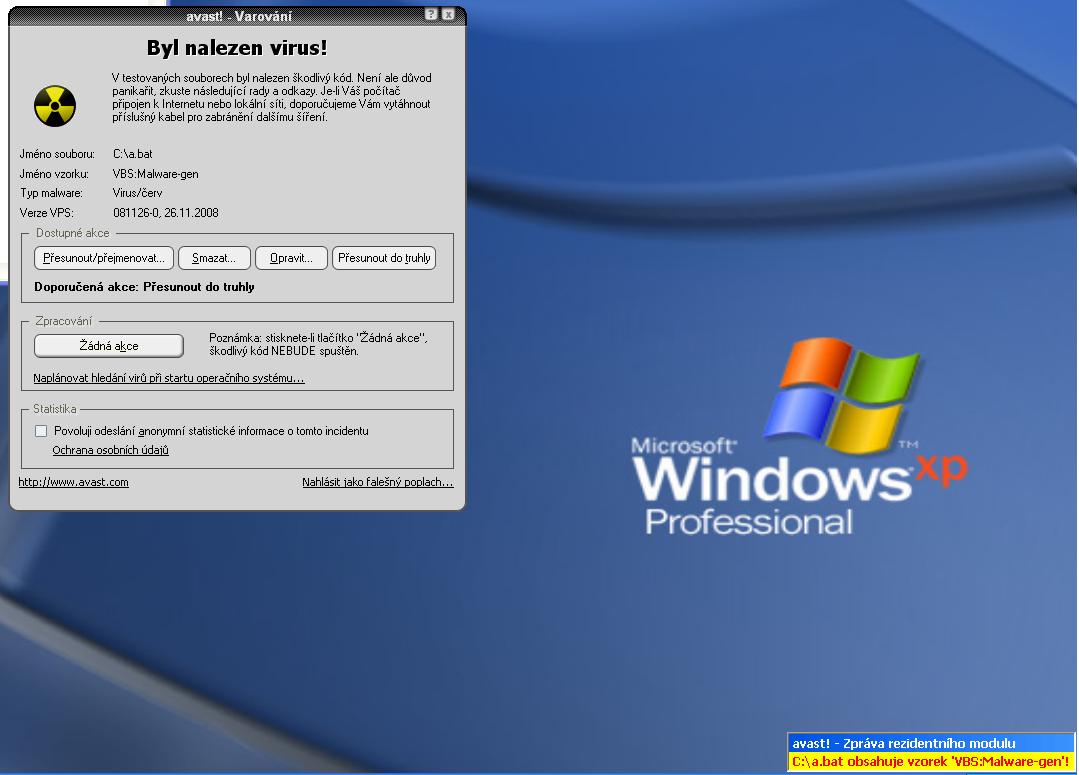Click the Žádná akce button
Image resolution: width=1079 pixels, height=775 pixels.
109,346
